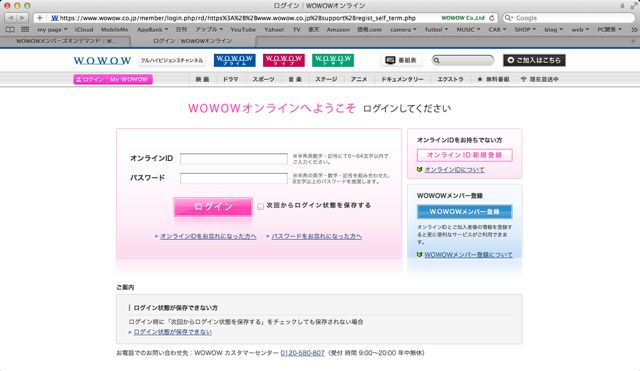Go back with Safari's back arrow

[x=11, y=18]
